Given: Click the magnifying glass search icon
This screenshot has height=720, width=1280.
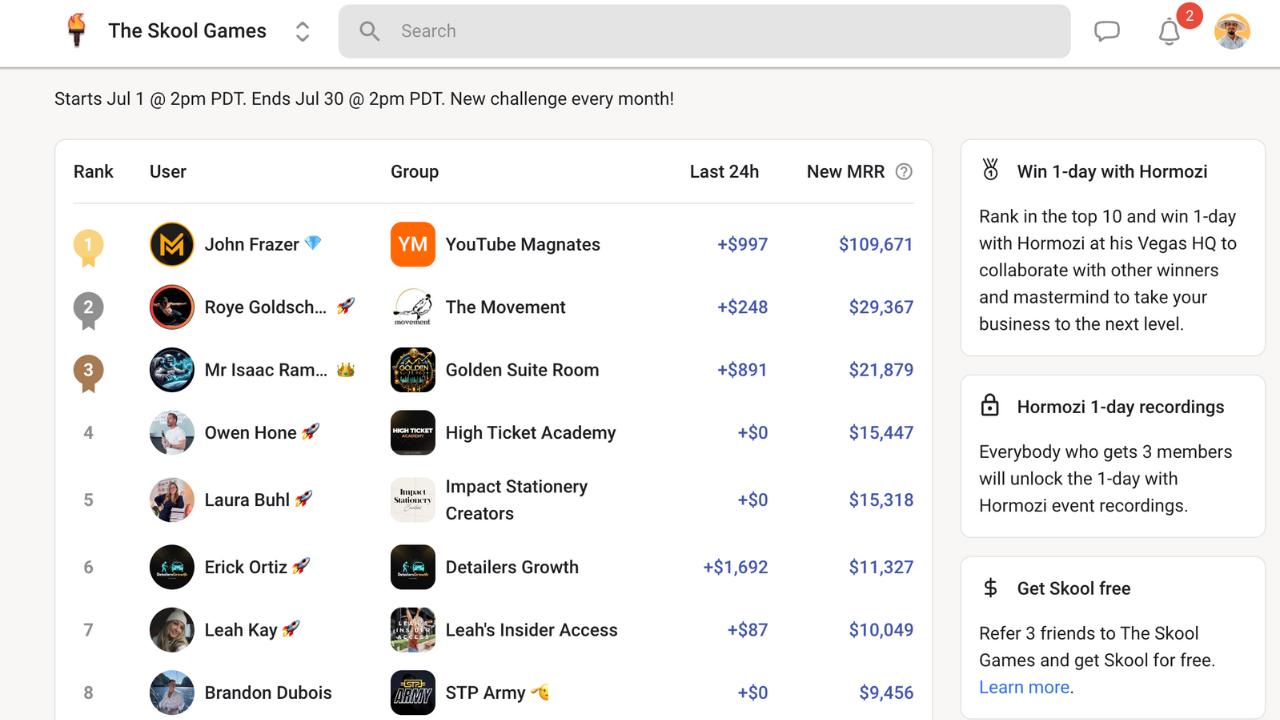Looking at the screenshot, I should point(370,31).
